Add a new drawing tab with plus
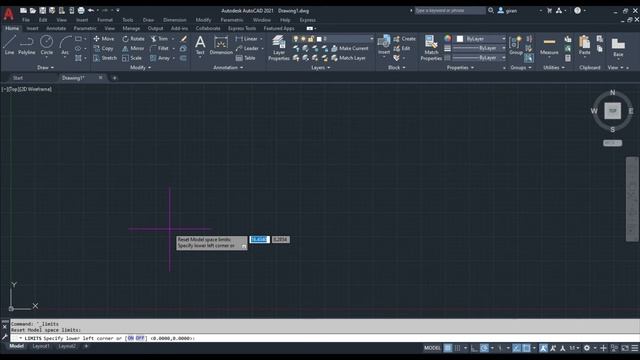 [x=115, y=78]
